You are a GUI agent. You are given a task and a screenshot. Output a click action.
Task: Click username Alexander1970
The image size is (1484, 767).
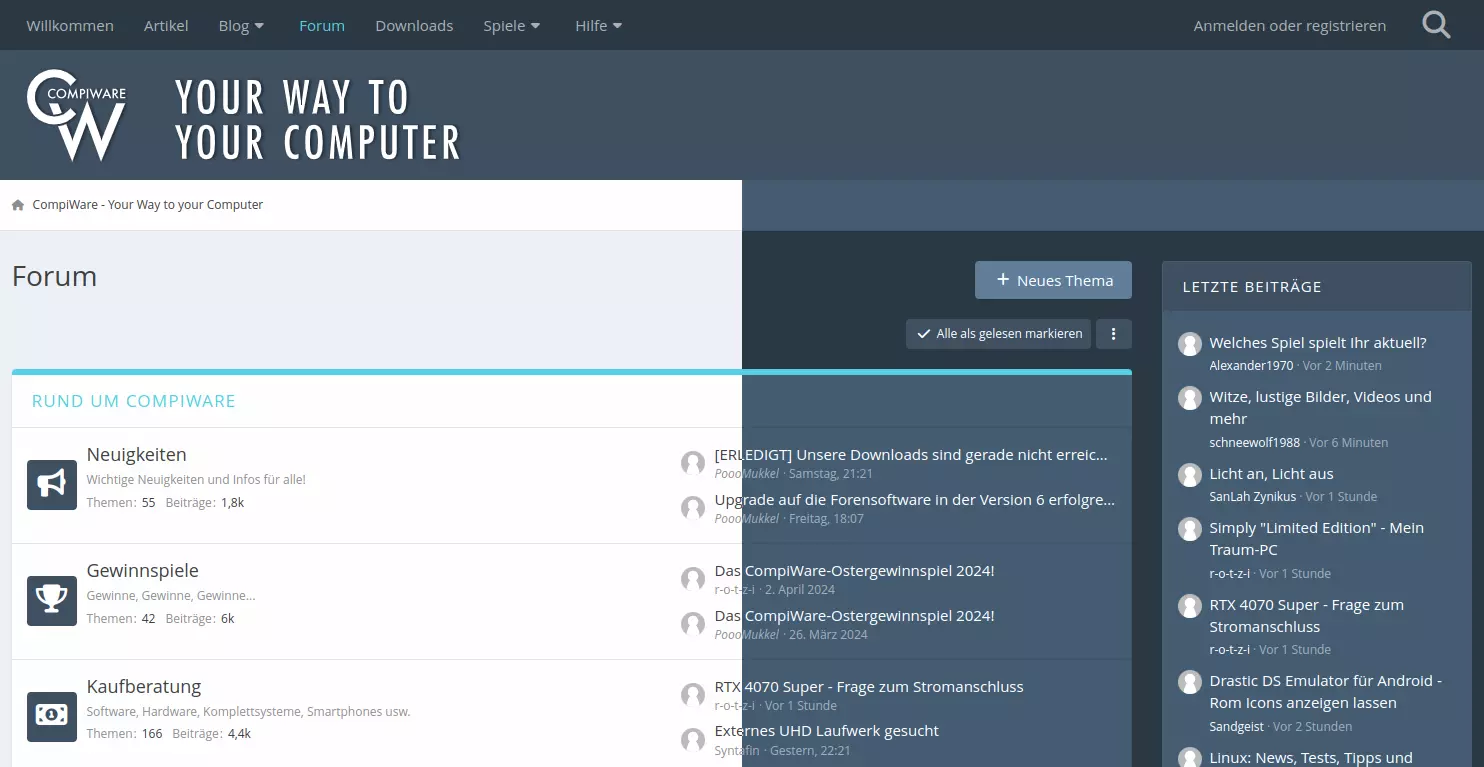tap(1251, 366)
